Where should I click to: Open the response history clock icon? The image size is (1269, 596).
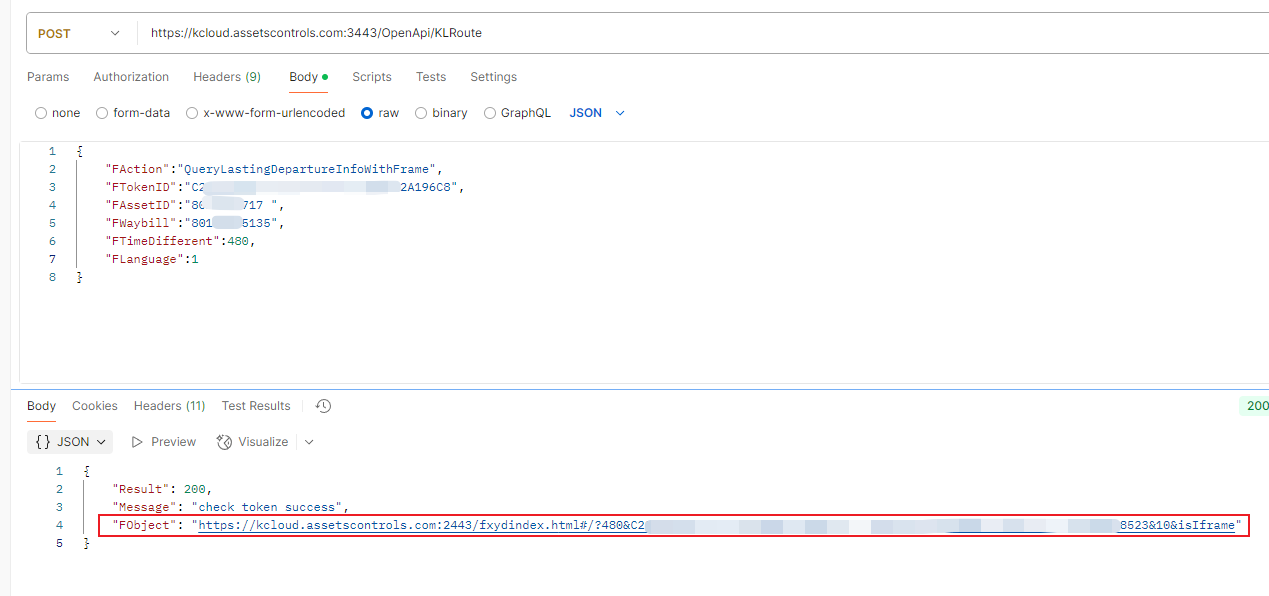pyautogui.click(x=323, y=406)
